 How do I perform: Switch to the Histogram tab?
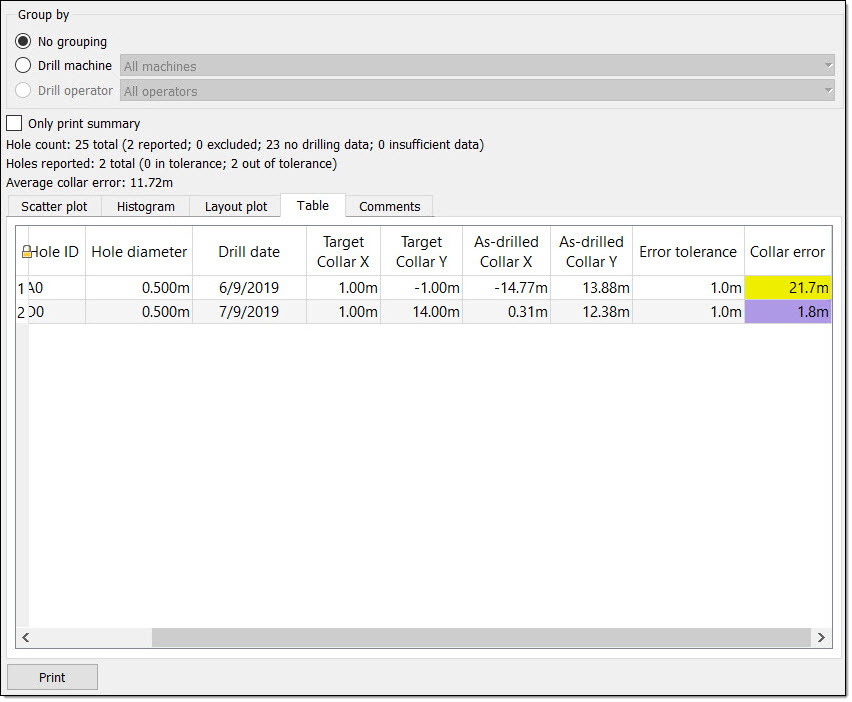(x=146, y=206)
